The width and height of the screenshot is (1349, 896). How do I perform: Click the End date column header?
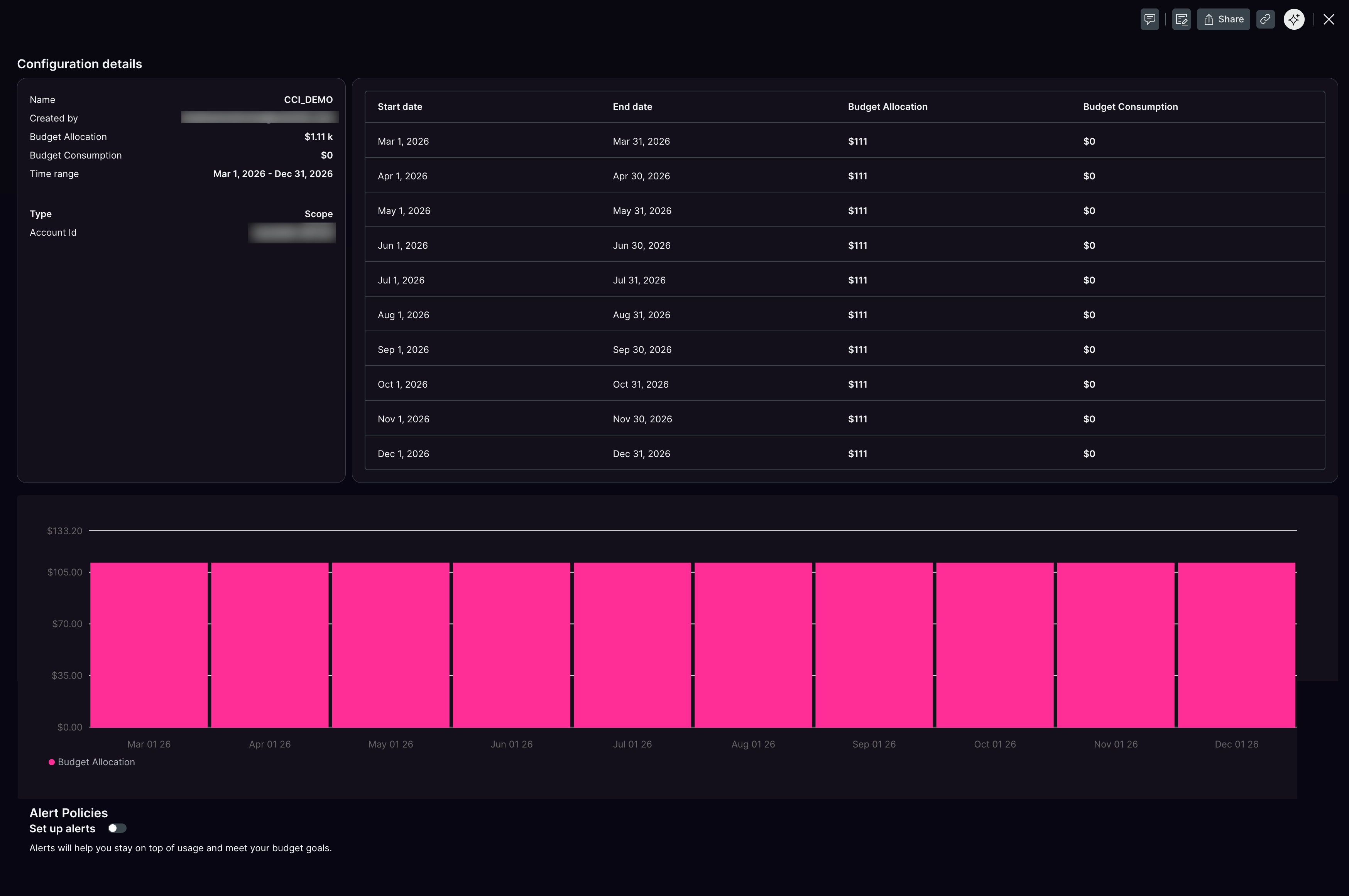(x=632, y=107)
